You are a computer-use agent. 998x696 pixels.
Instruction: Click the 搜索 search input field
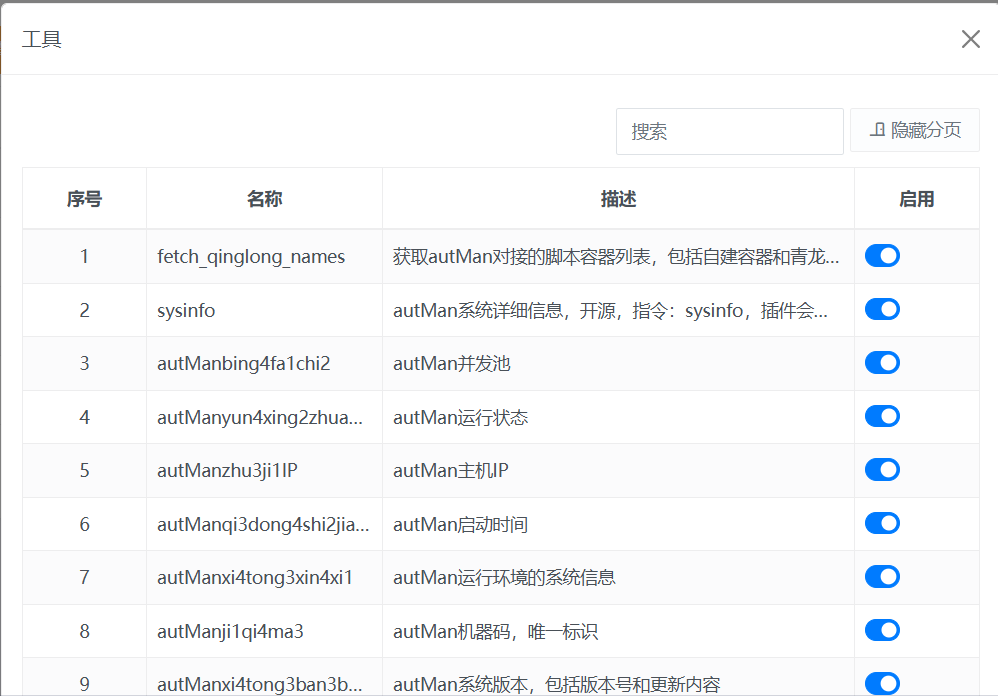(x=729, y=131)
